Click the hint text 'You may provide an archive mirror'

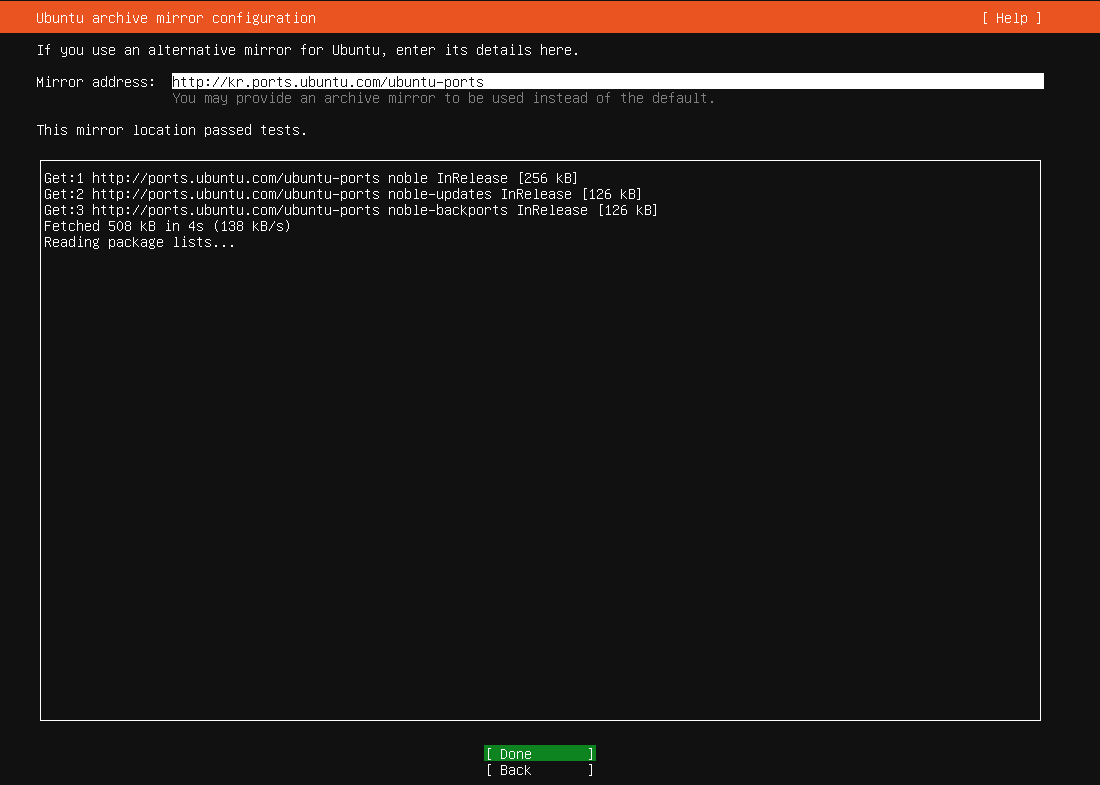click(443, 98)
